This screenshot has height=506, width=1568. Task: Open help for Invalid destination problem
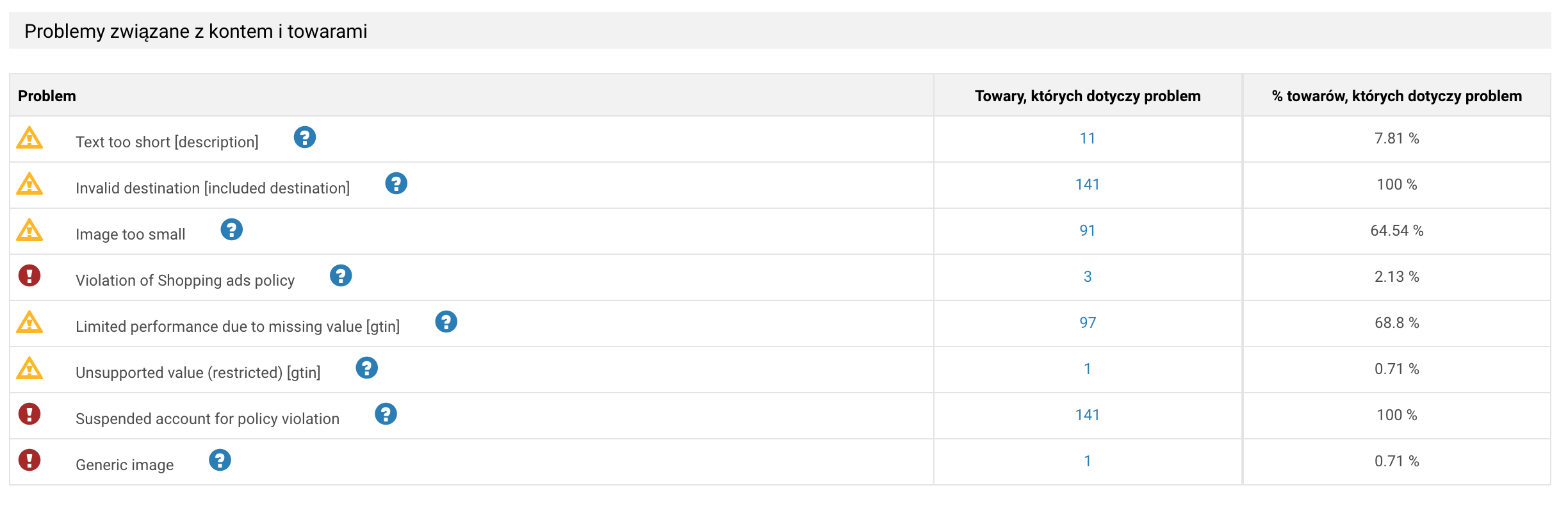tap(396, 183)
